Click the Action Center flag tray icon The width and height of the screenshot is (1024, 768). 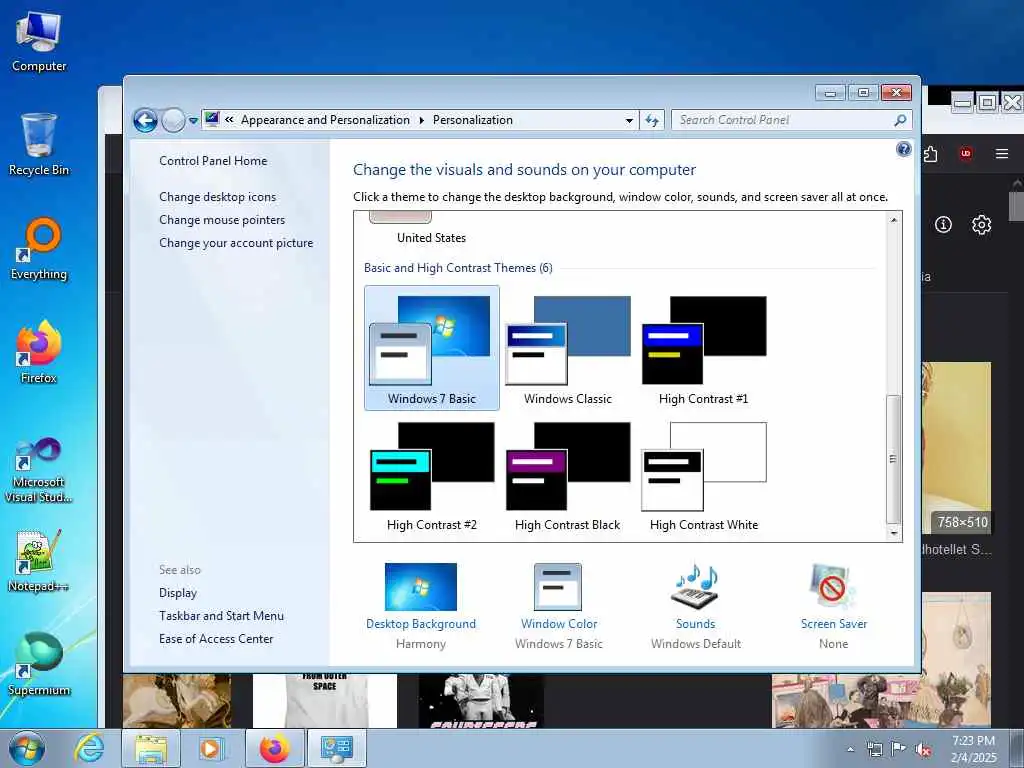(x=899, y=749)
